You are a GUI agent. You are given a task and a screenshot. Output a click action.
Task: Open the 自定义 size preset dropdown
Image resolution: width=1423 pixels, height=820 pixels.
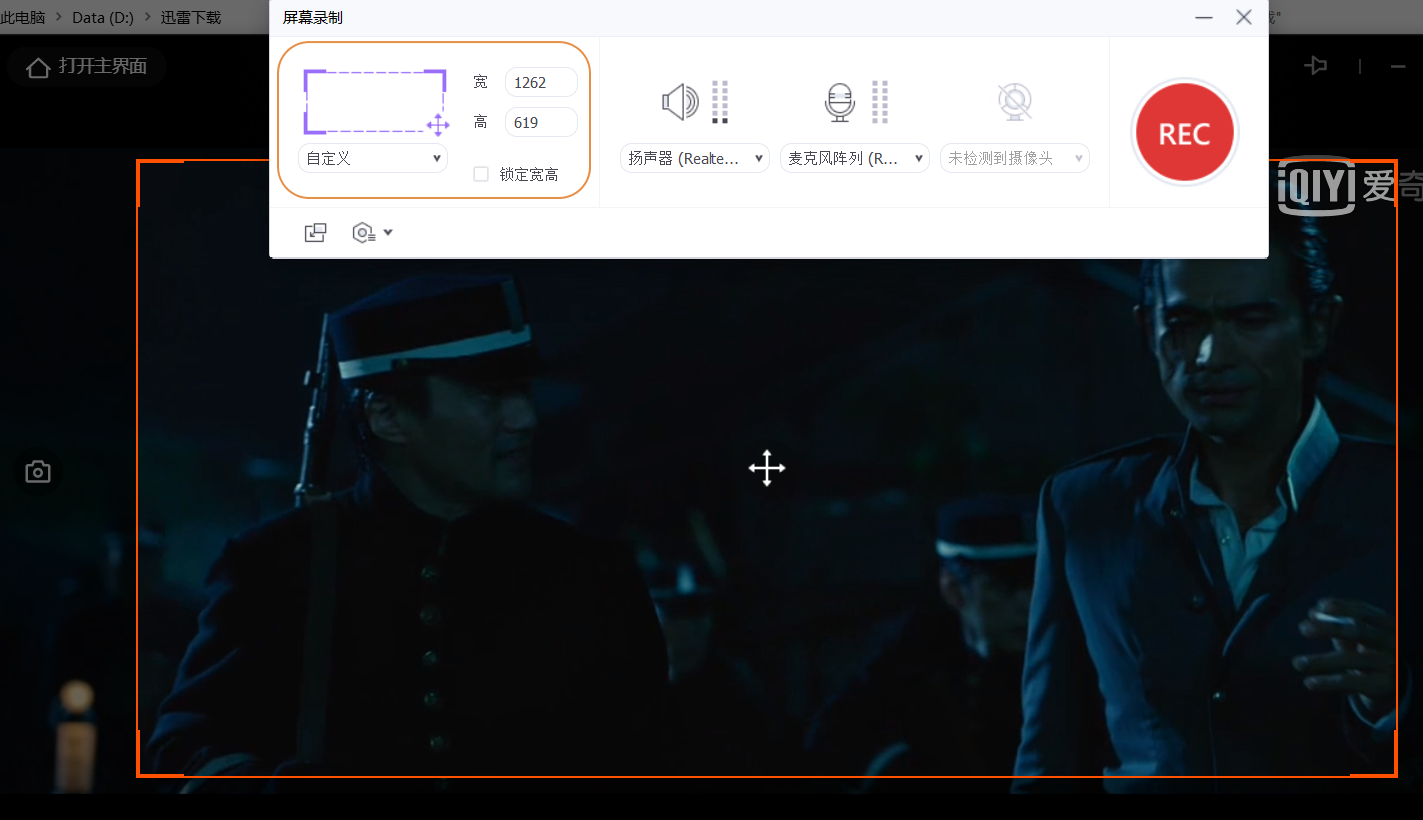point(372,157)
